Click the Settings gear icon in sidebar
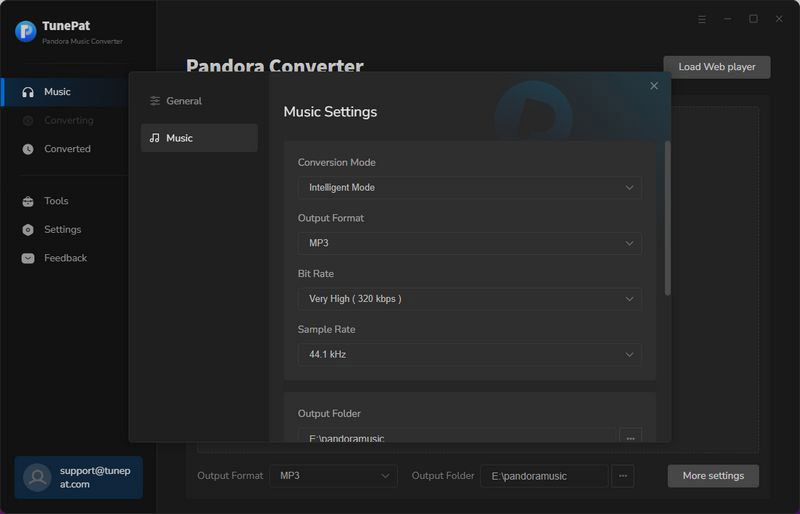Image resolution: width=800 pixels, height=514 pixels. [28, 230]
